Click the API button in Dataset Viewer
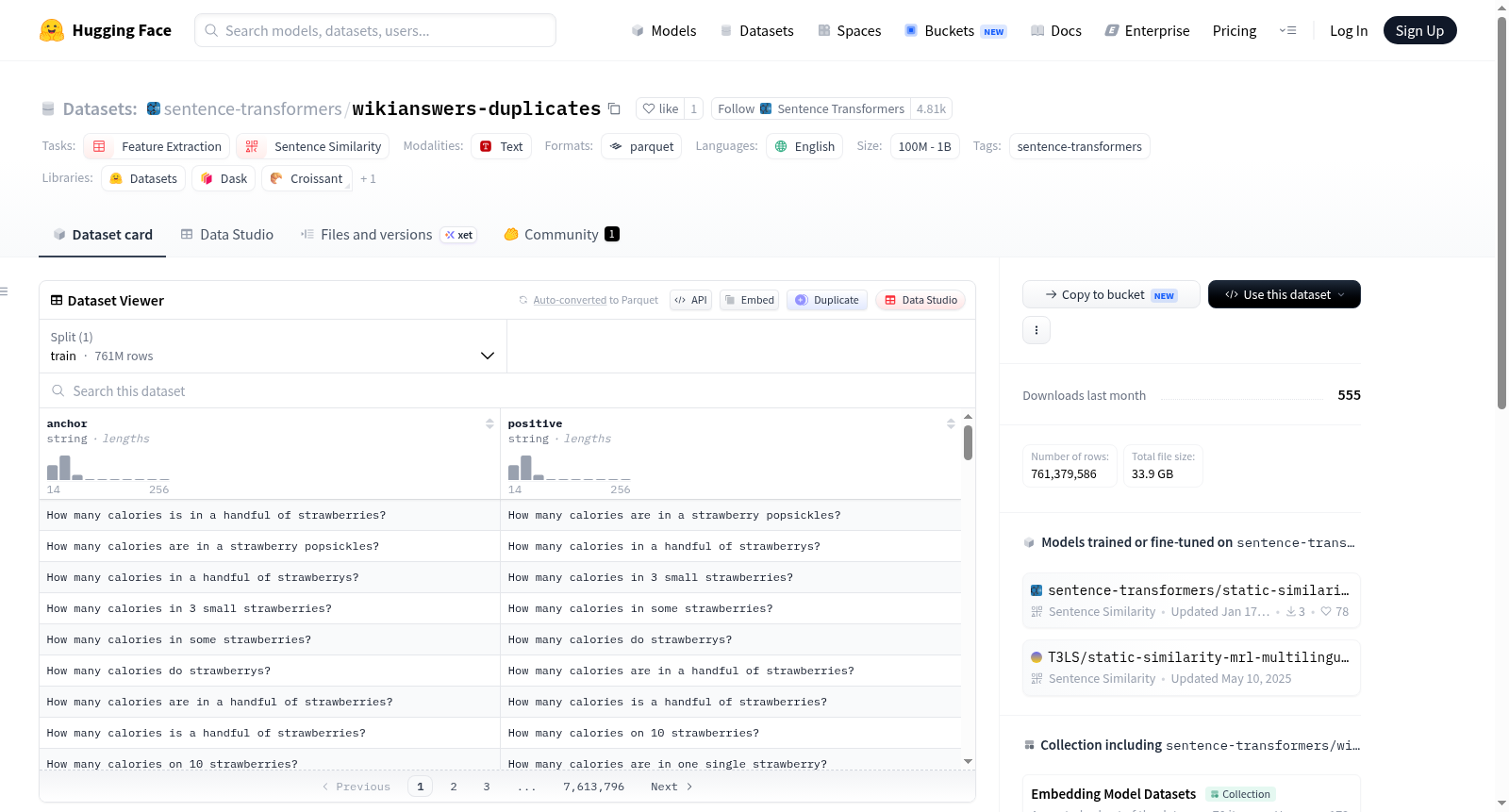 click(x=690, y=300)
